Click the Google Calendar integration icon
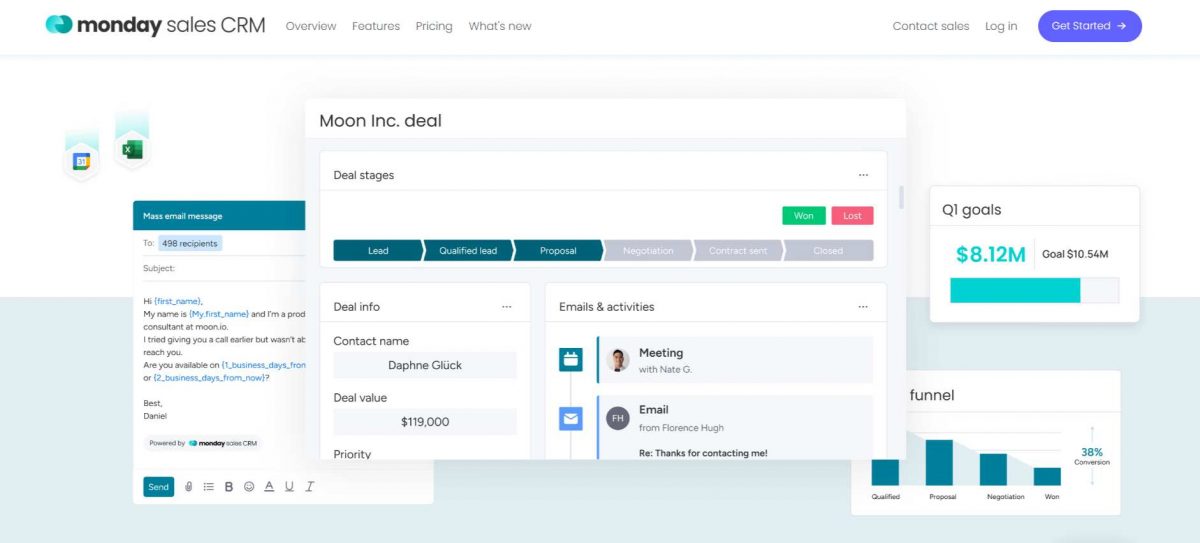 click(x=82, y=161)
